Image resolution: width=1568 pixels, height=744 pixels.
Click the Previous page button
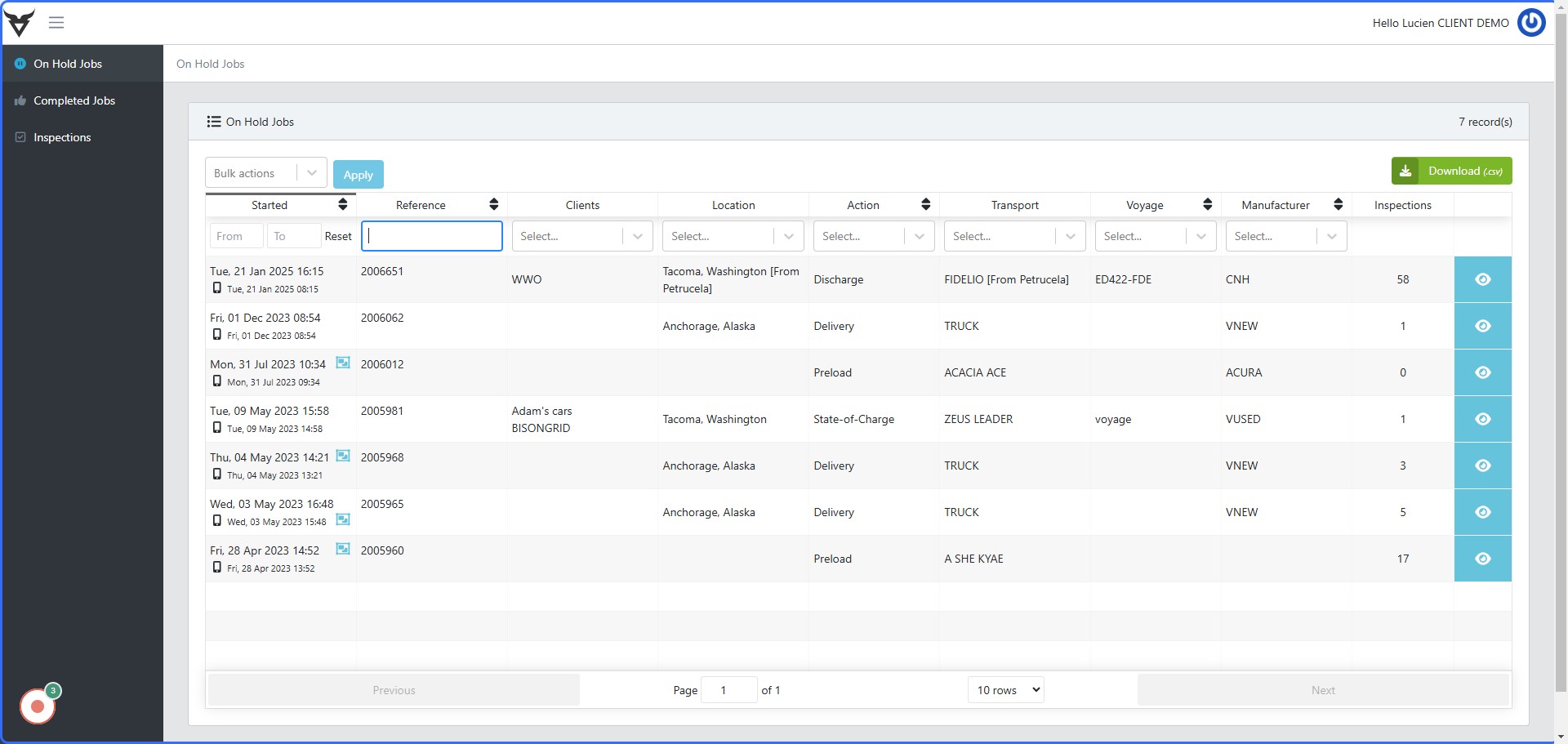[394, 690]
